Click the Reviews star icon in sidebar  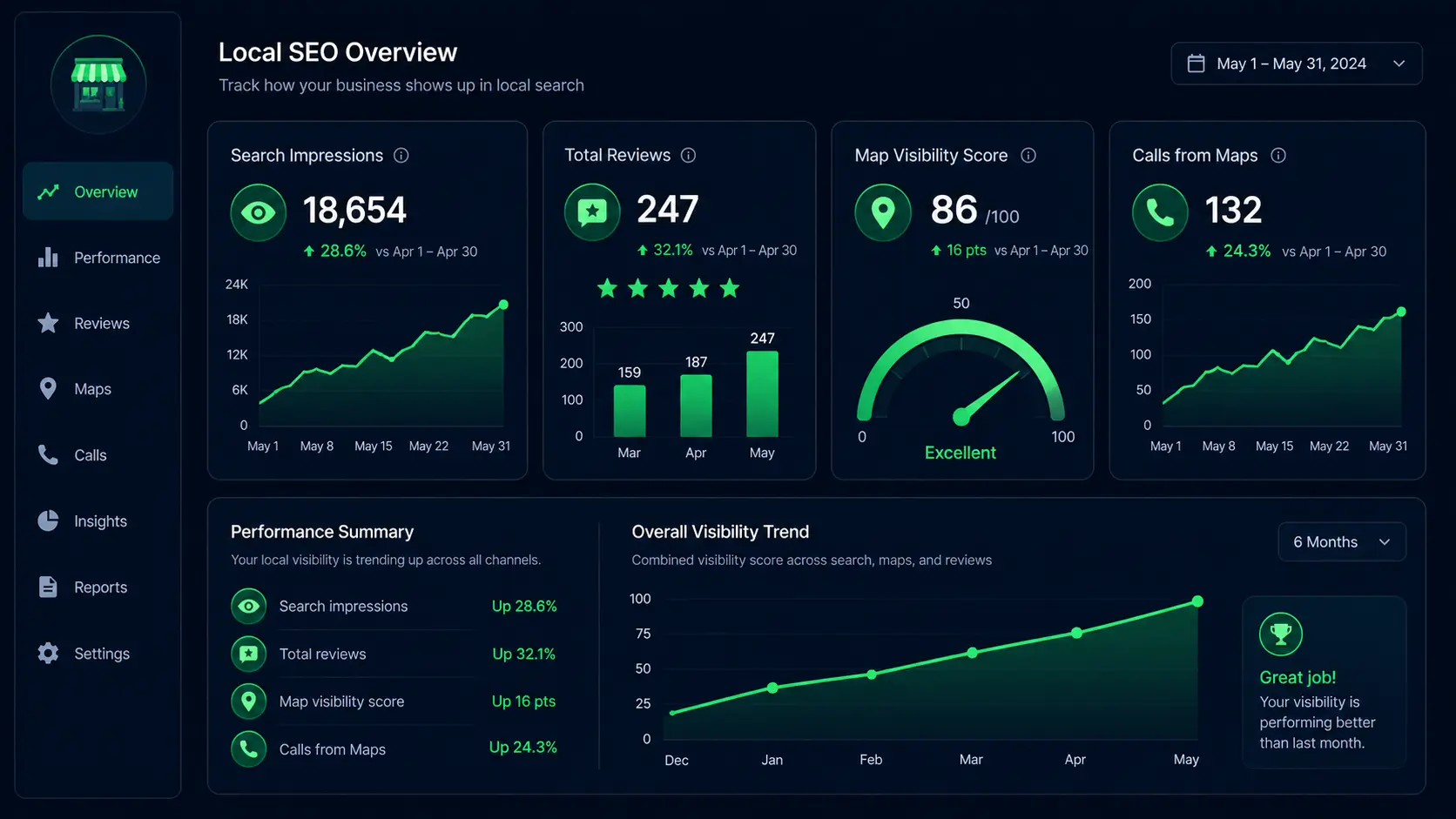pyautogui.click(x=48, y=323)
